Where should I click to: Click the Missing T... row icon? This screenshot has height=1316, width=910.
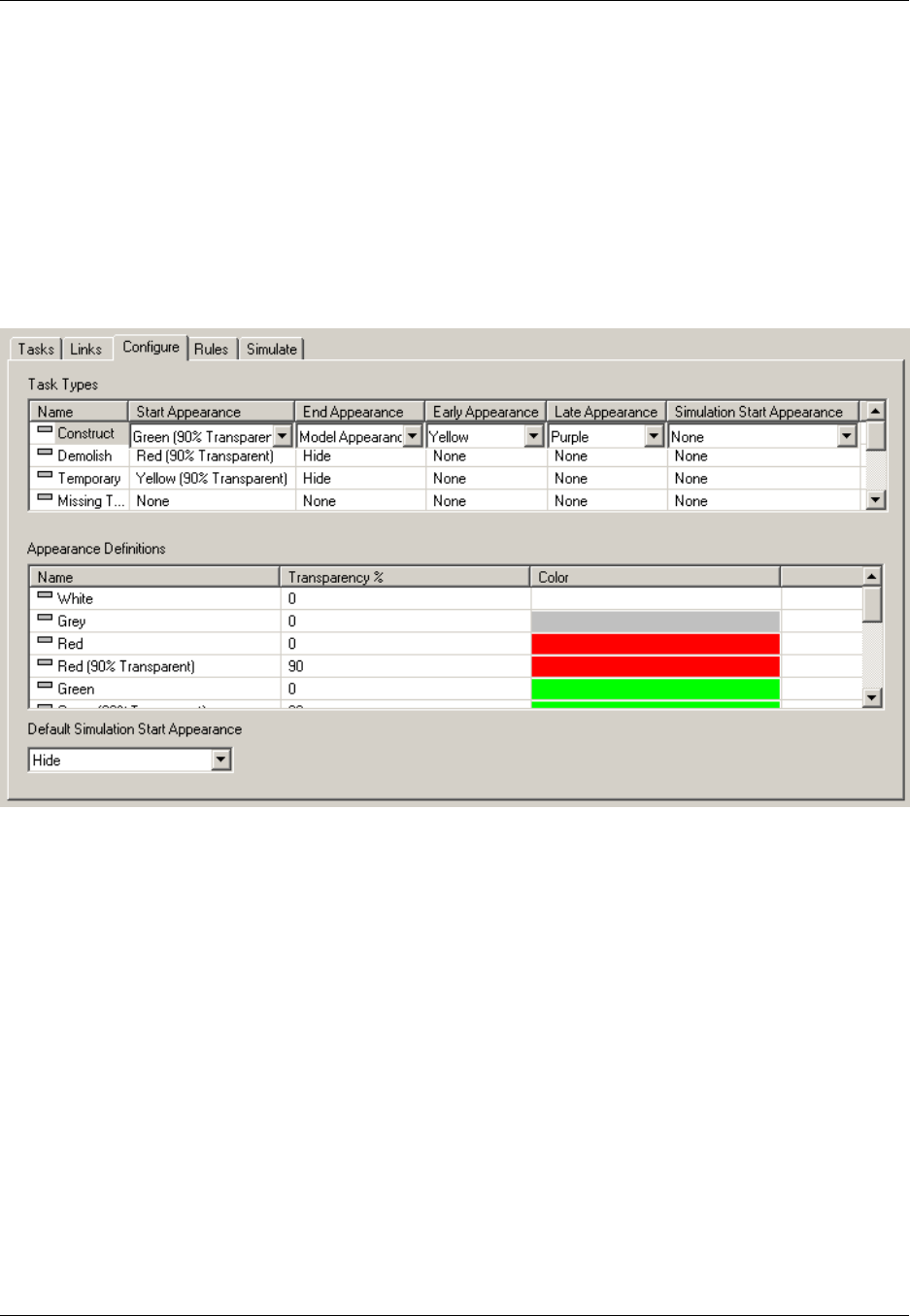coord(45,497)
